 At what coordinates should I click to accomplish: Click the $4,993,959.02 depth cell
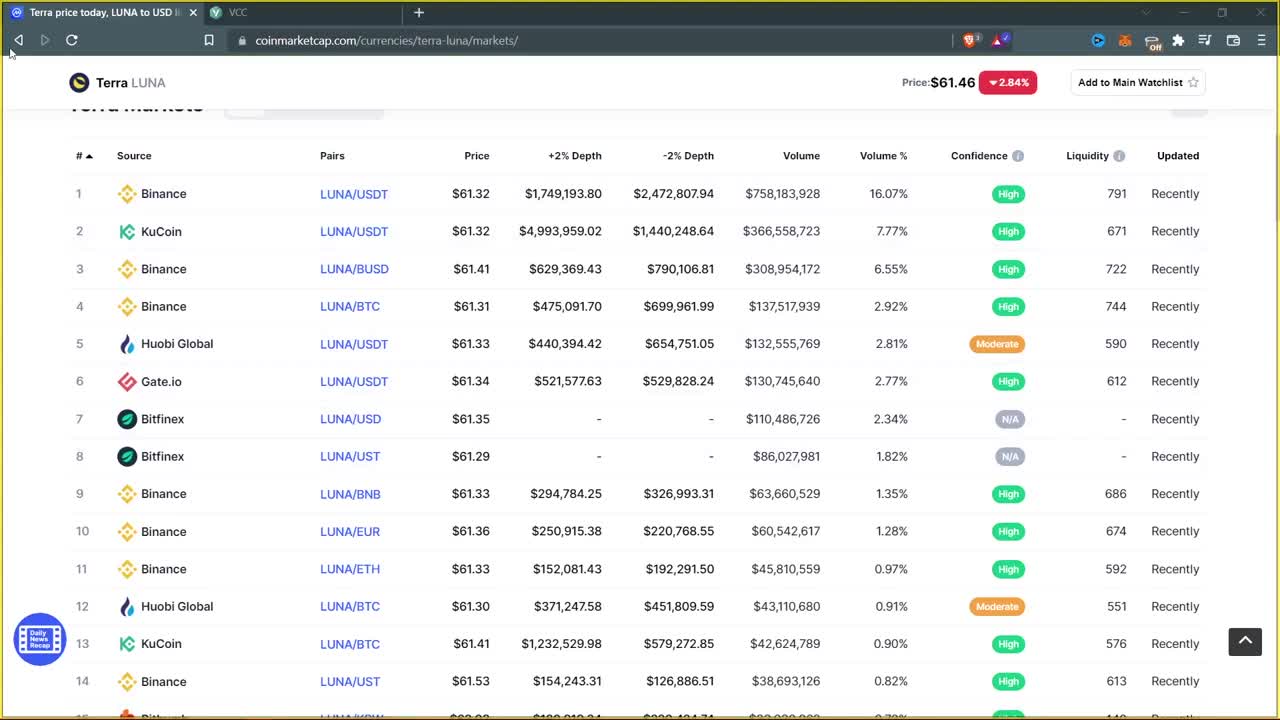point(560,232)
